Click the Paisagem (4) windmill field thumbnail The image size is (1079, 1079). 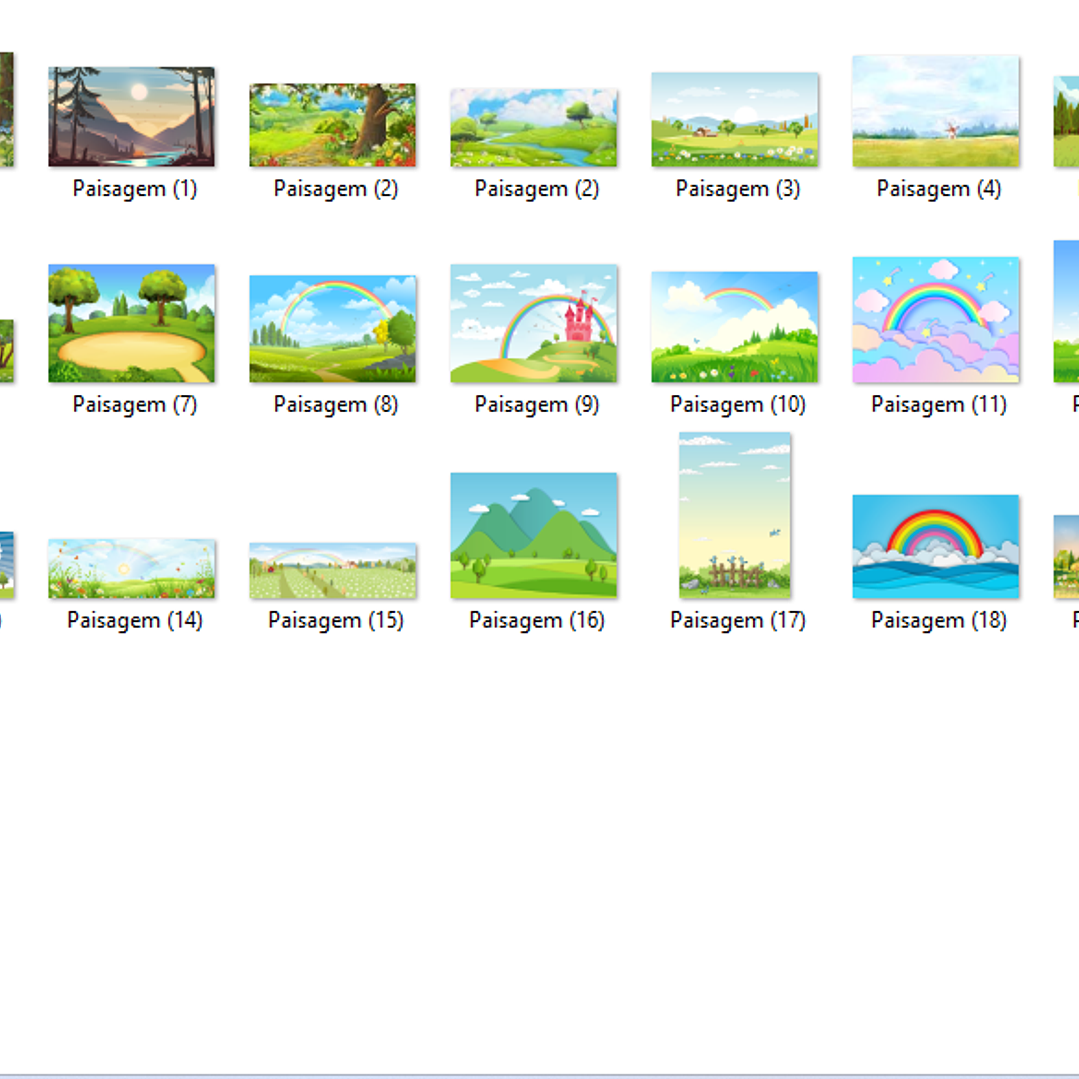pos(935,111)
